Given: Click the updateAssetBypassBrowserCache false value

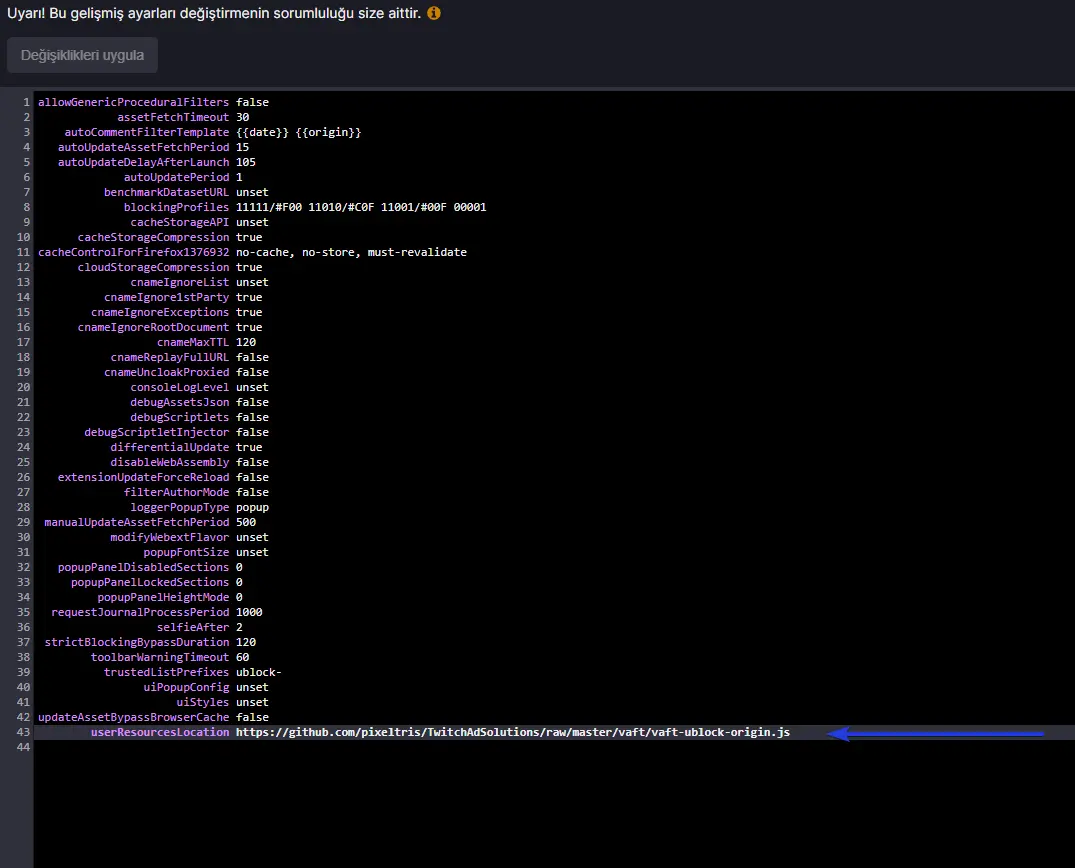Looking at the screenshot, I should [252, 717].
